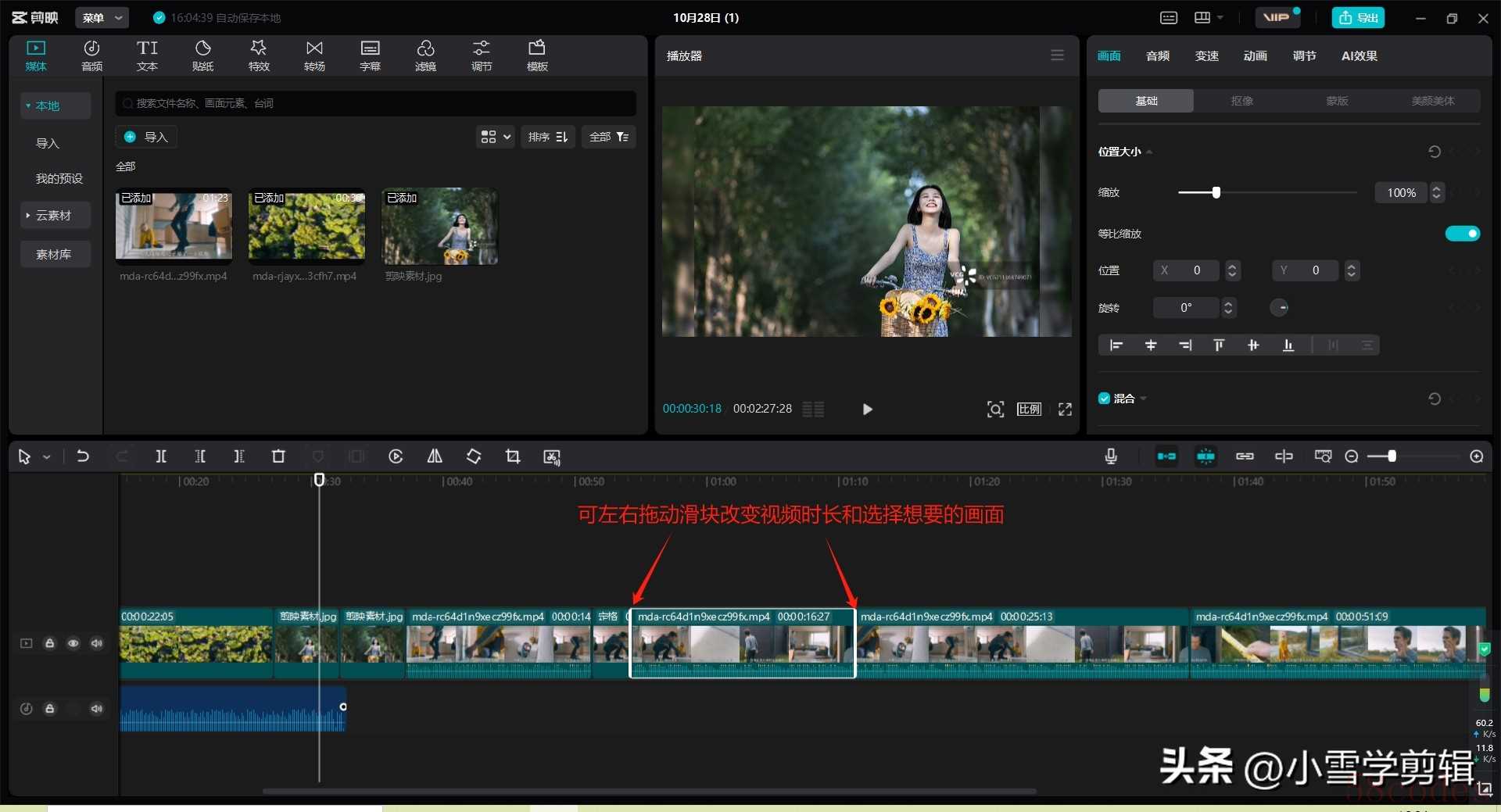
Task: Delete the selected clip with trash icon
Action: tap(278, 456)
